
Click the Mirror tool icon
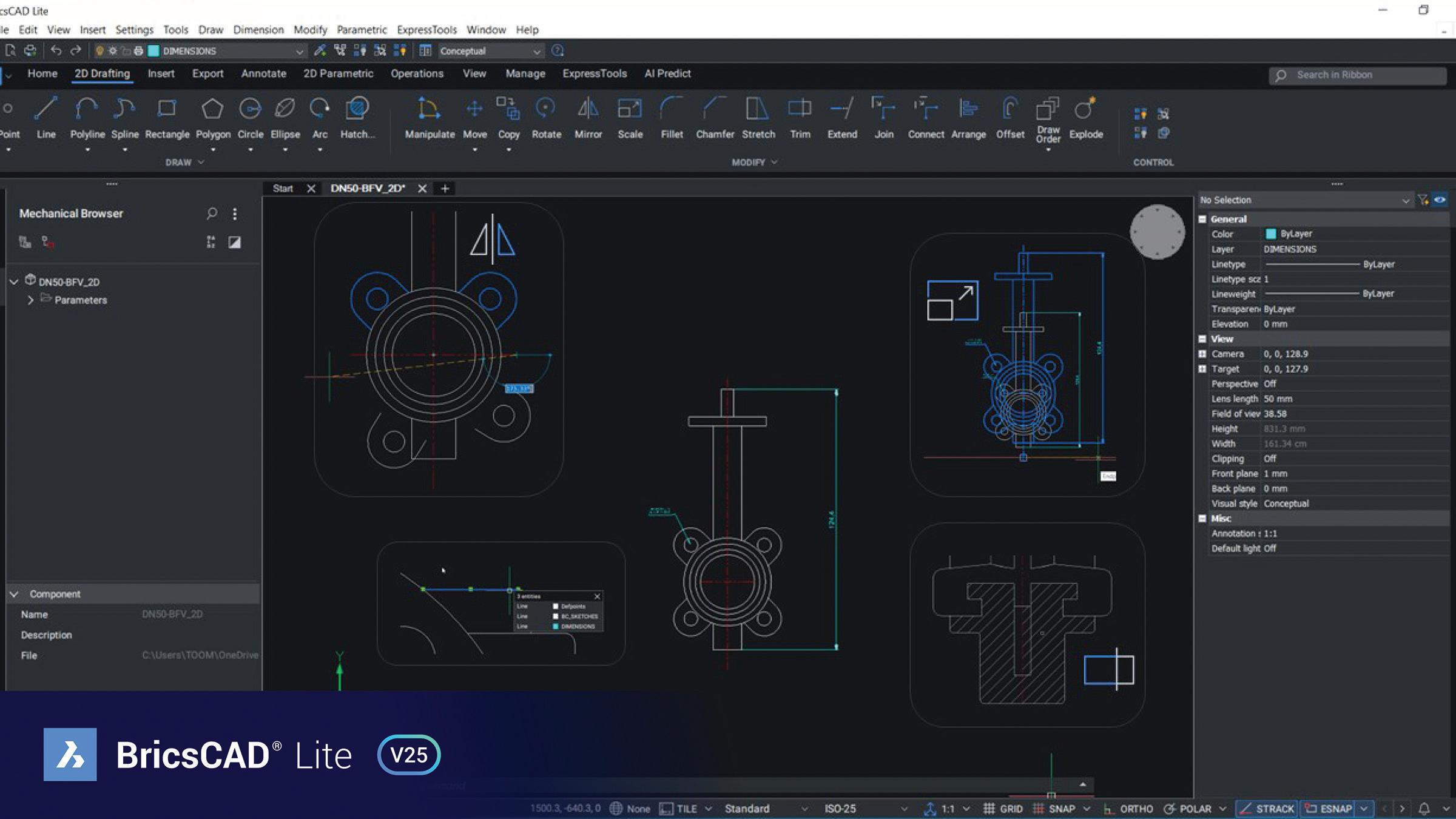[x=588, y=109]
